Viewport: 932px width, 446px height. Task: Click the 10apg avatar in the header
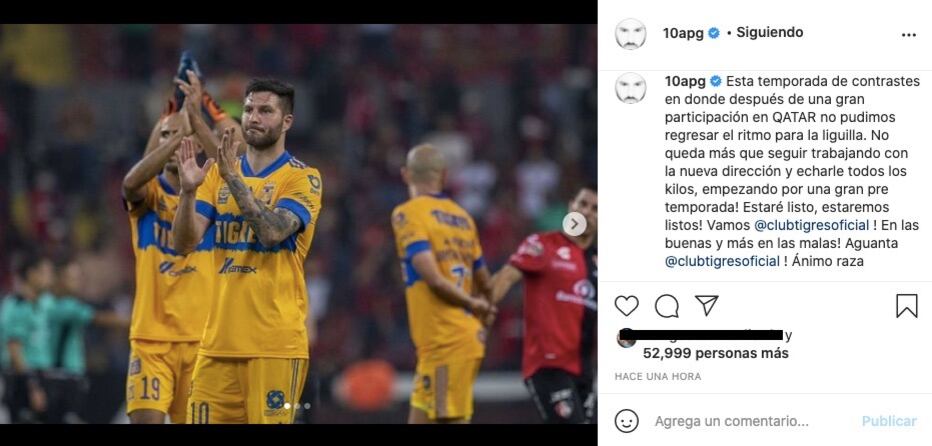coord(630,34)
